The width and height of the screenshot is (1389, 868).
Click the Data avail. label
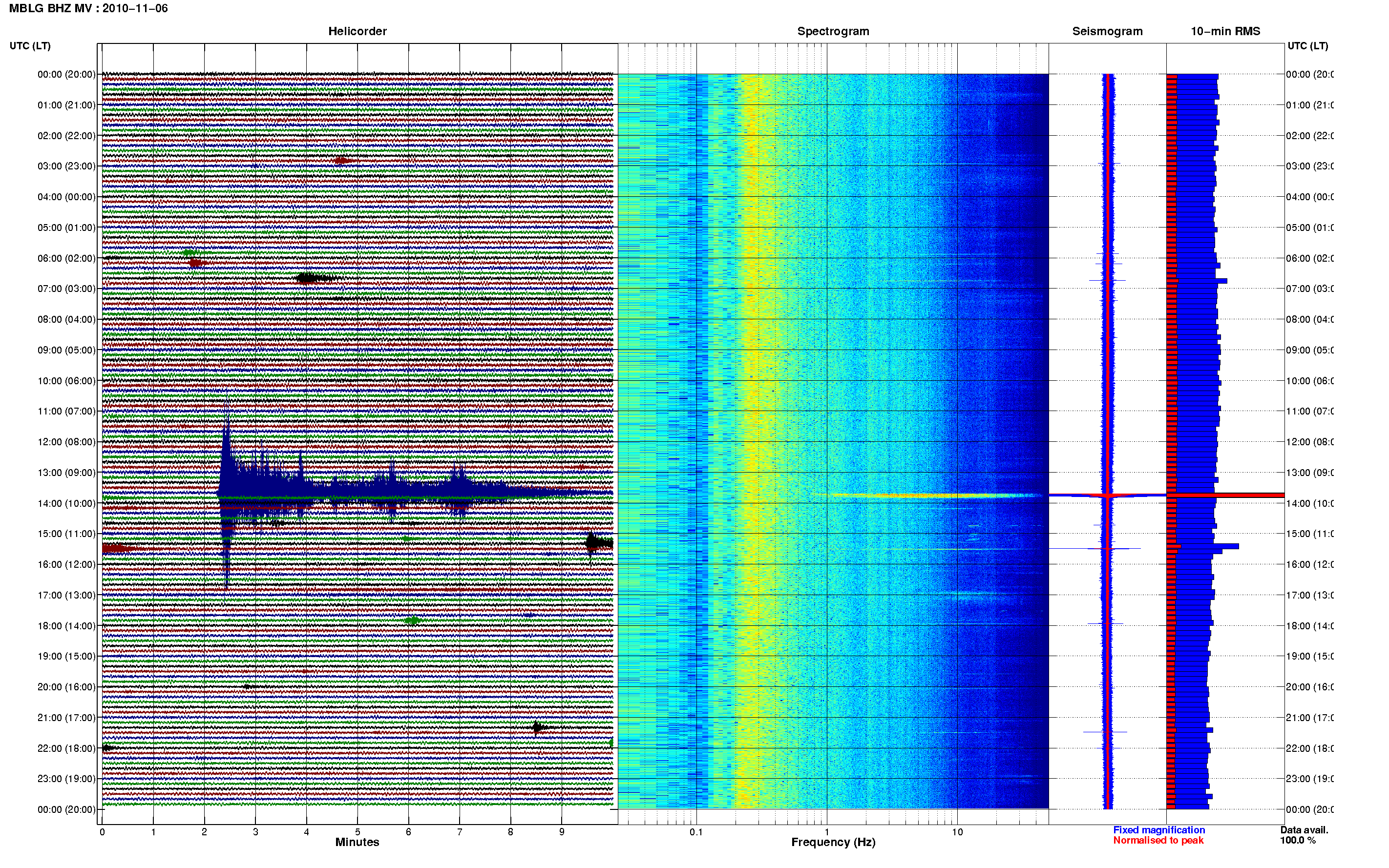coord(1304,830)
